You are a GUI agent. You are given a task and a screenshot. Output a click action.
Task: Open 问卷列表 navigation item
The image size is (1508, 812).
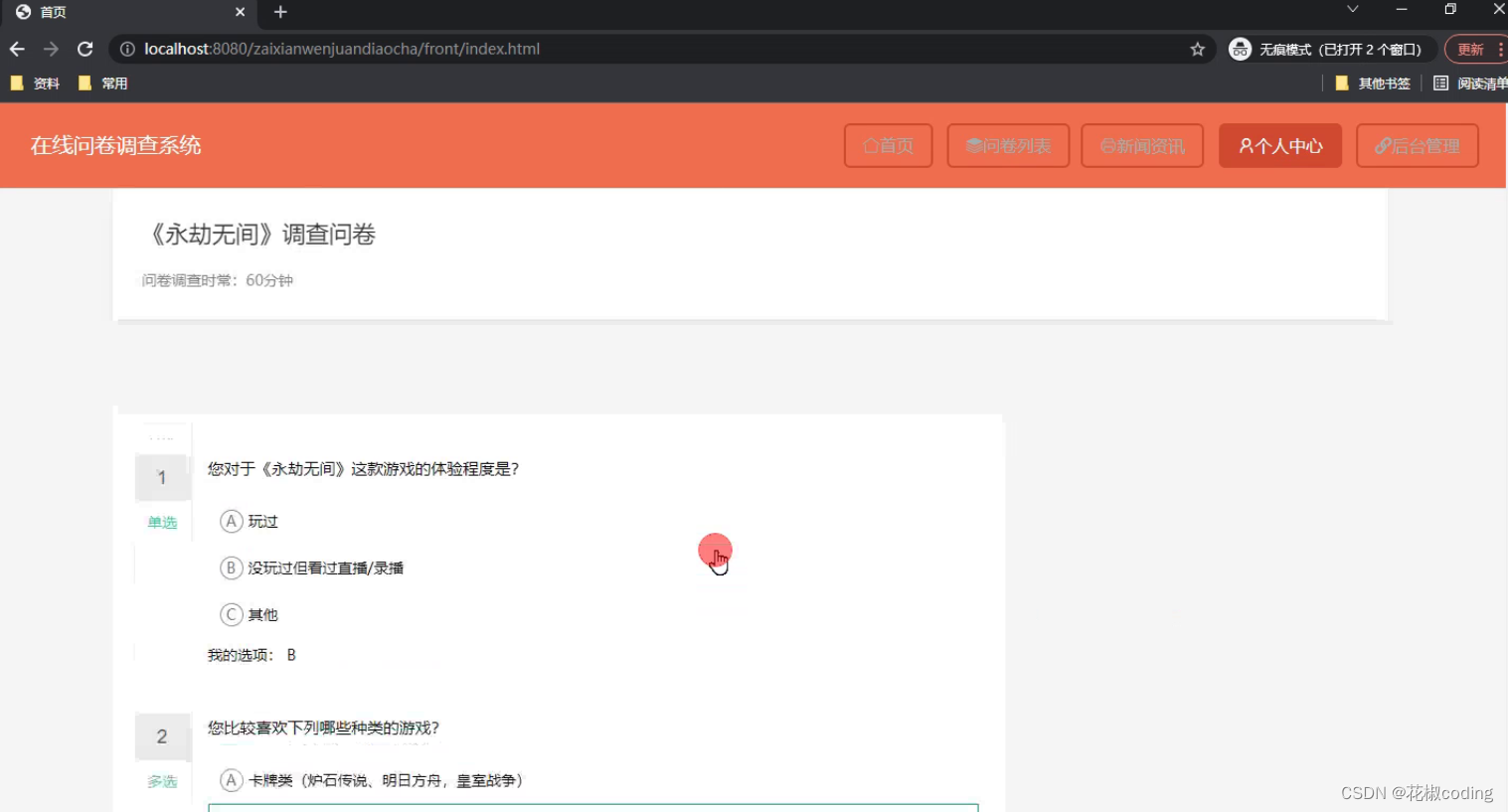(1008, 145)
